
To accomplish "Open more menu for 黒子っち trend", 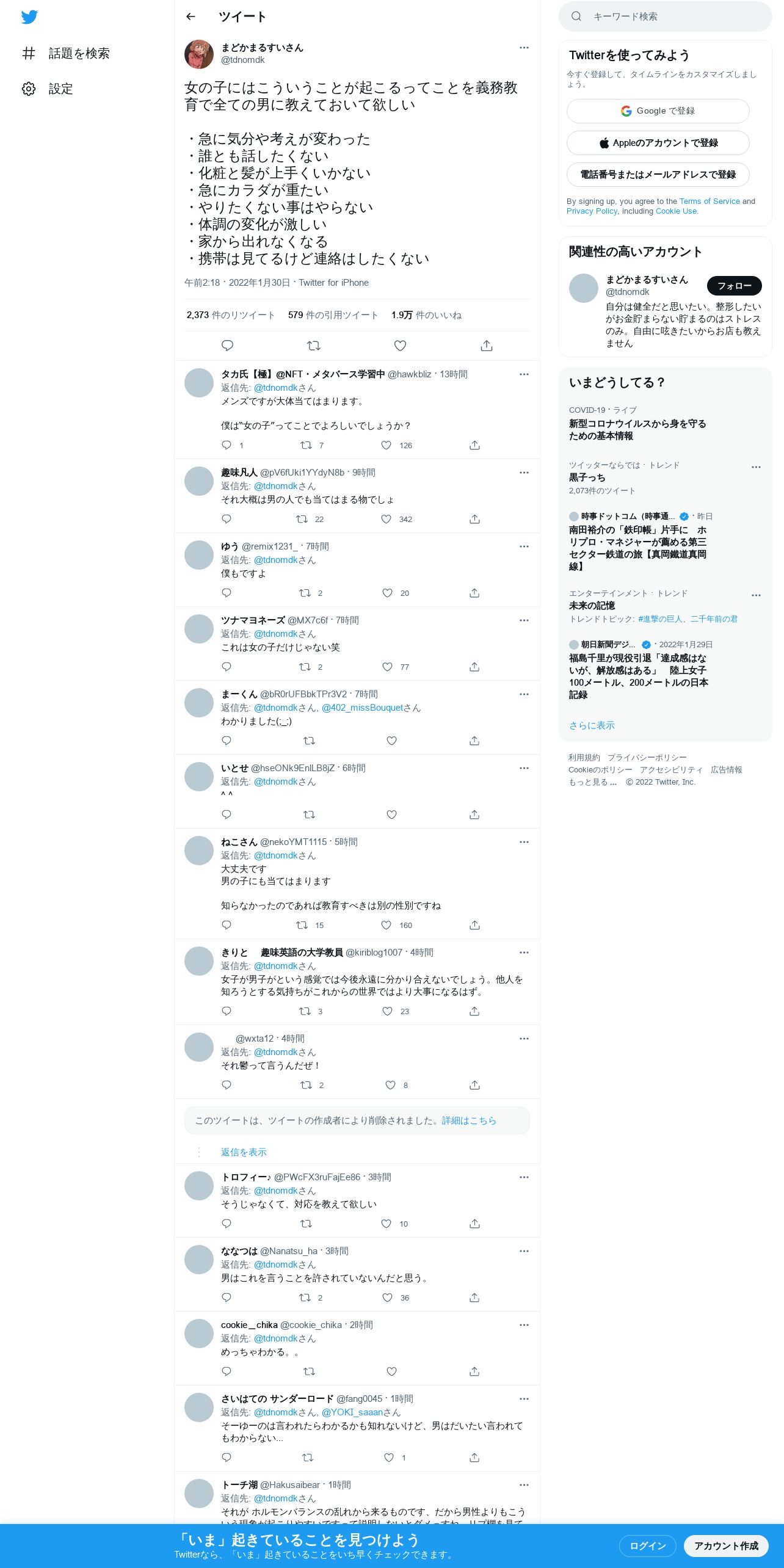I will click(x=756, y=466).
